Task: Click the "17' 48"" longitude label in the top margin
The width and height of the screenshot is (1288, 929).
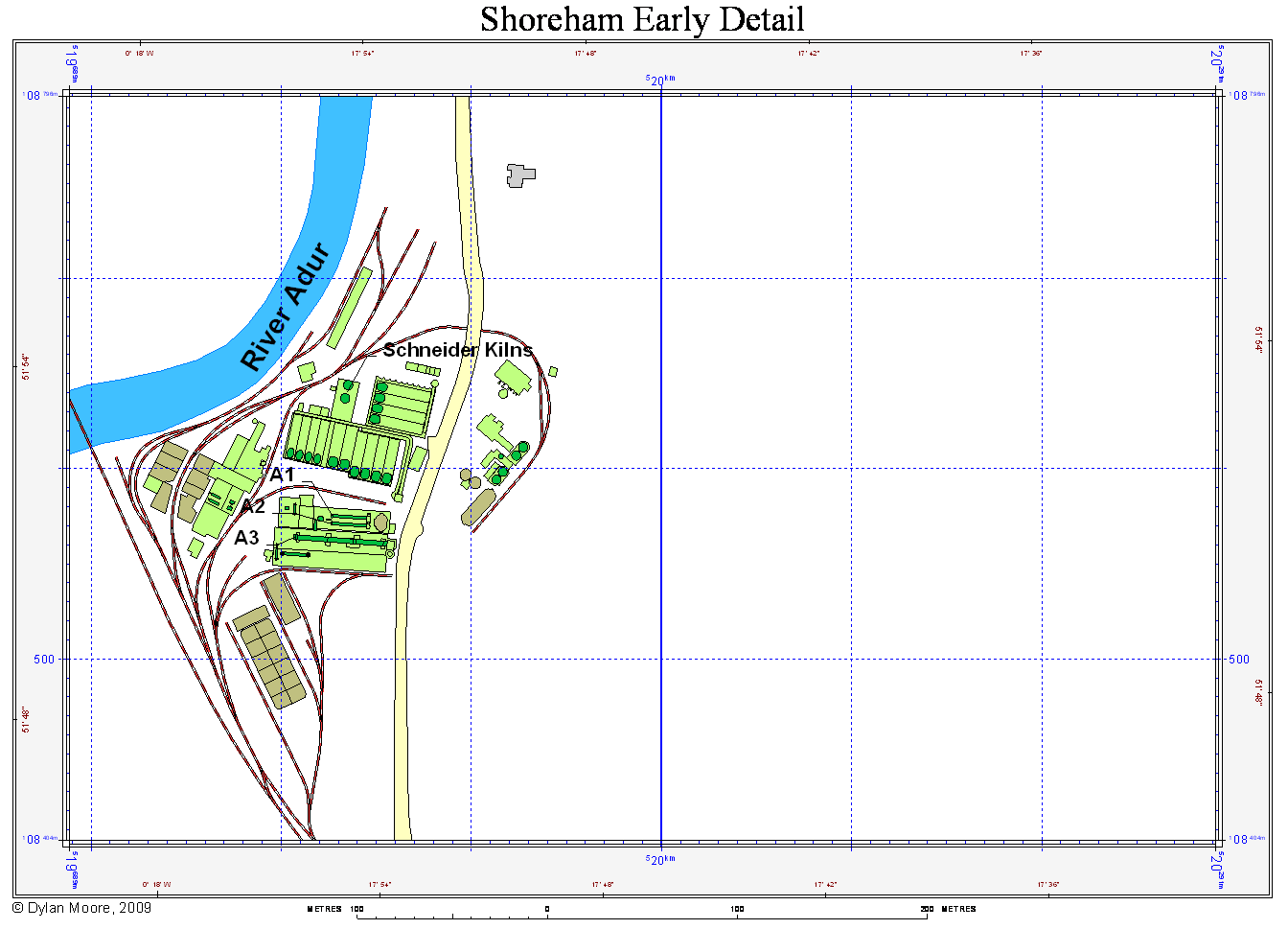Action: click(x=586, y=54)
